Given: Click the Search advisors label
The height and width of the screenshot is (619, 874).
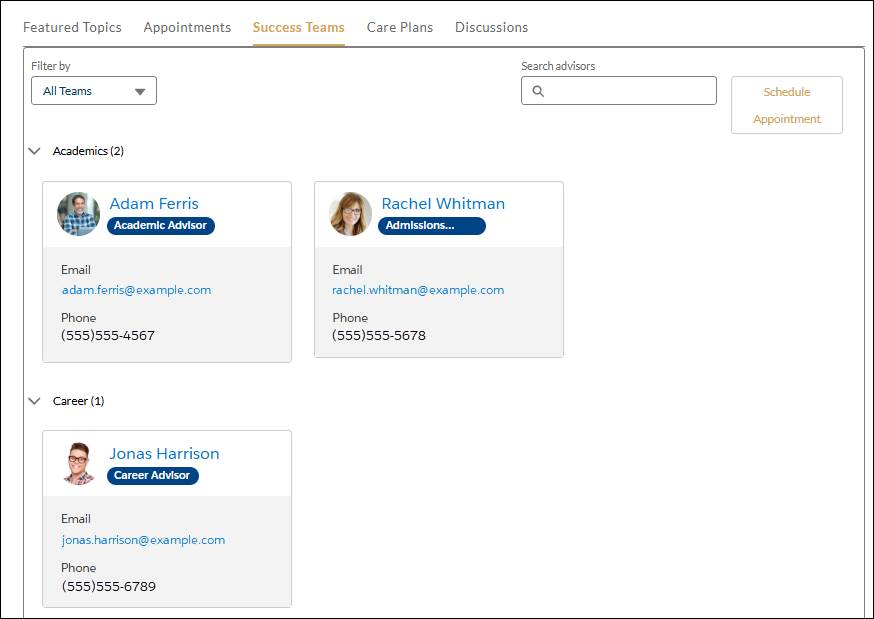Looking at the screenshot, I should (558, 66).
